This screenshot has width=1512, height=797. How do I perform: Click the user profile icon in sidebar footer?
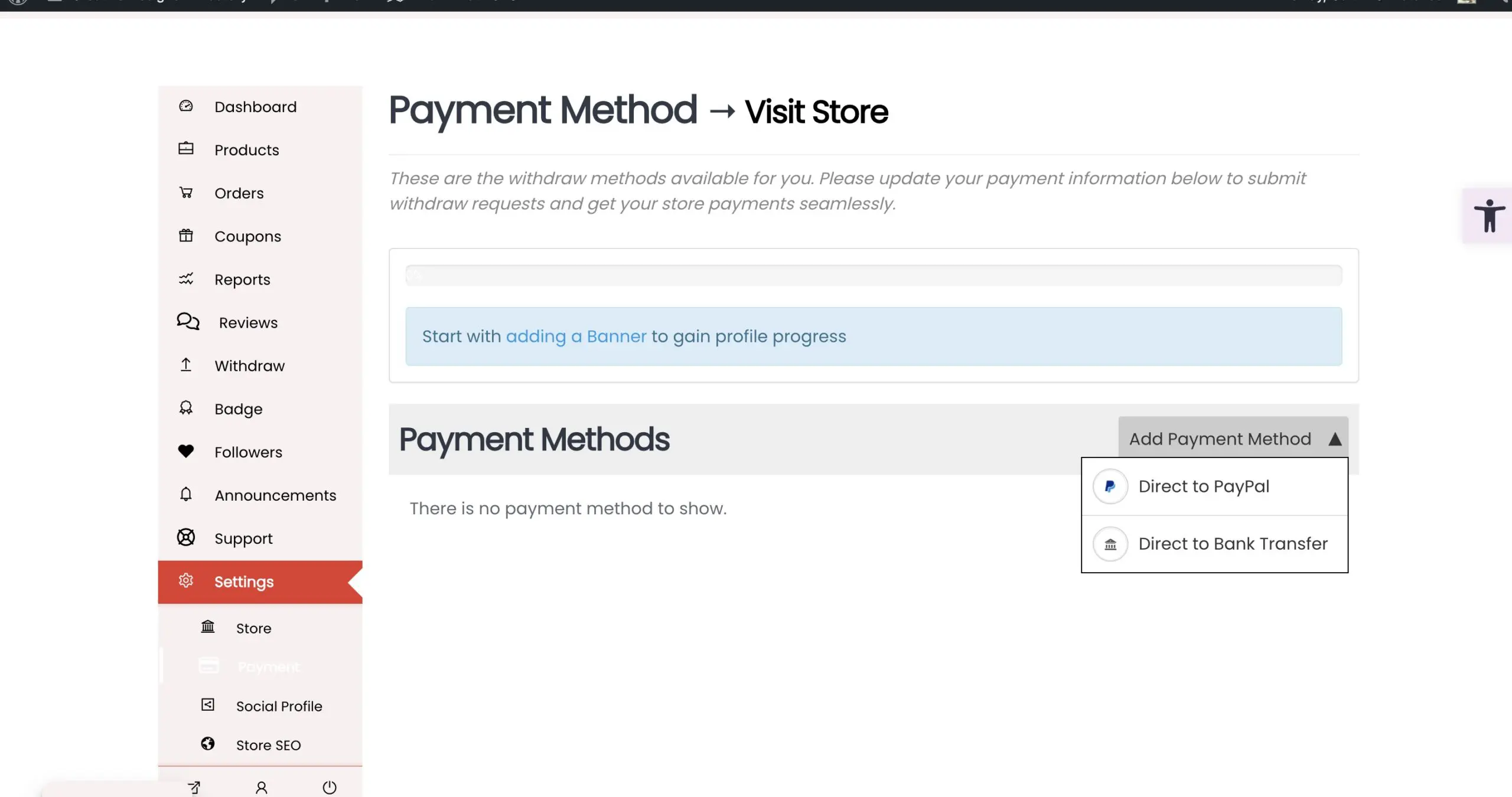click(261, 787)
